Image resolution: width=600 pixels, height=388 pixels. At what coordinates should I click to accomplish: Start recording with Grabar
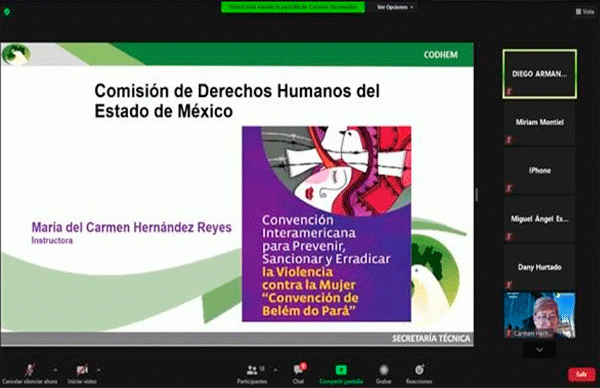coord(383,374)
